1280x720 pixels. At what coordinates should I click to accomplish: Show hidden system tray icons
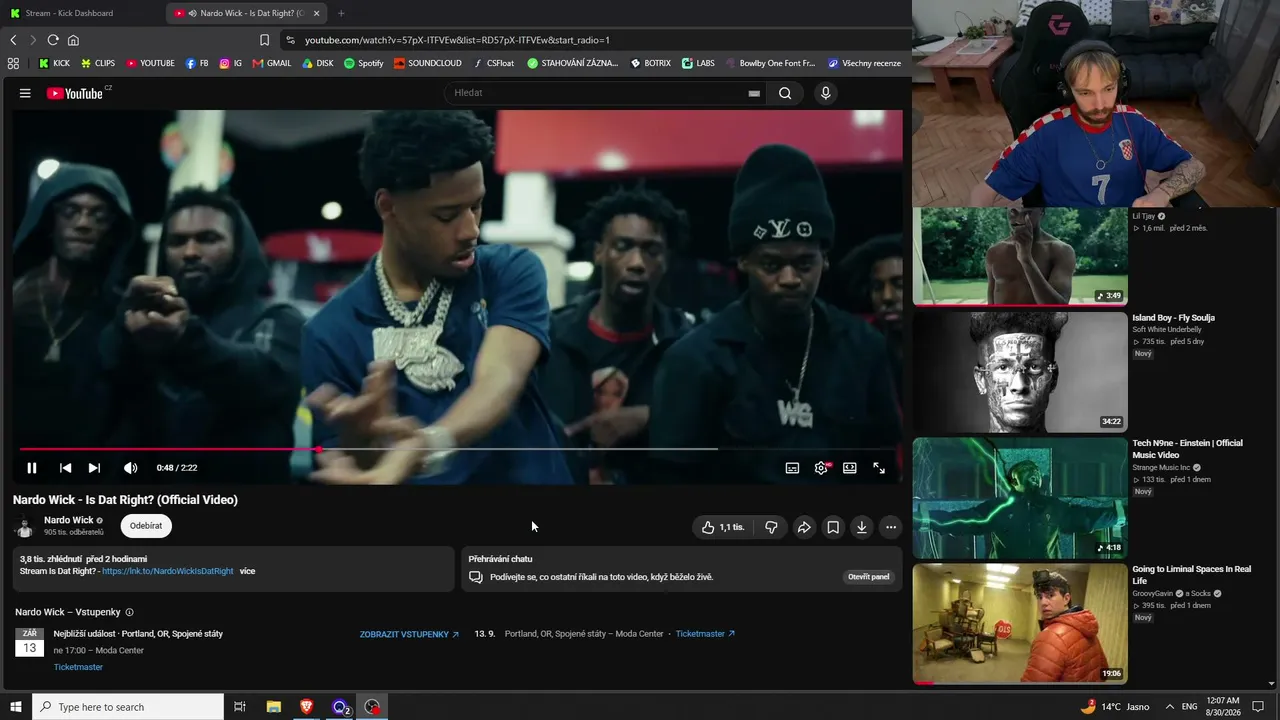1170,707
